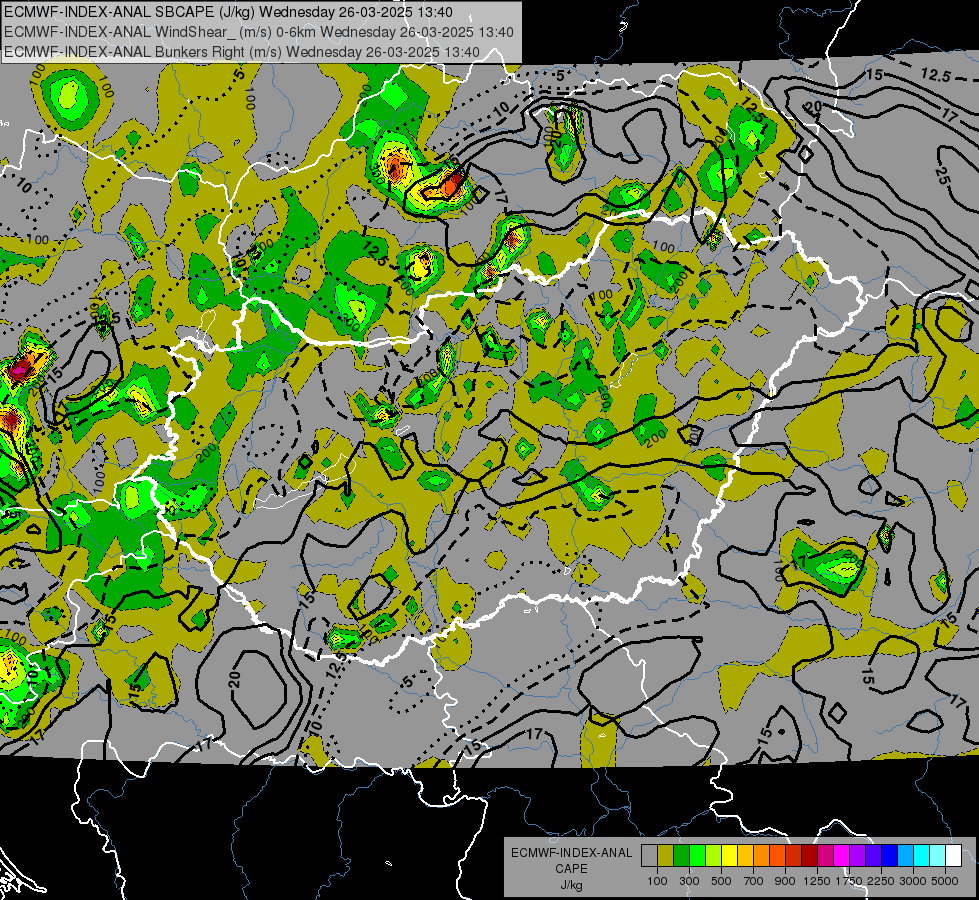Select the olive 100 J/kg legend swatch
This screenshot has height=900, width=979.
(x=665, y=856)
